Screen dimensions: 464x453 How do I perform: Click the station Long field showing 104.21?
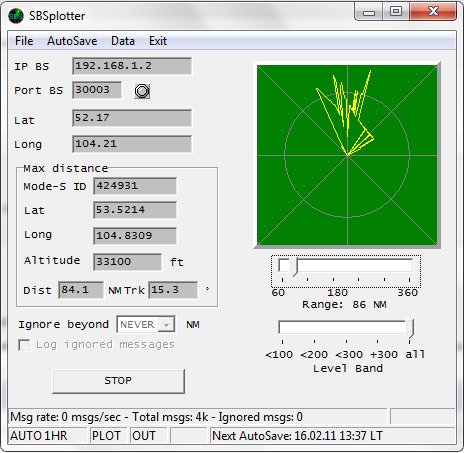click(x=132, y=144)
